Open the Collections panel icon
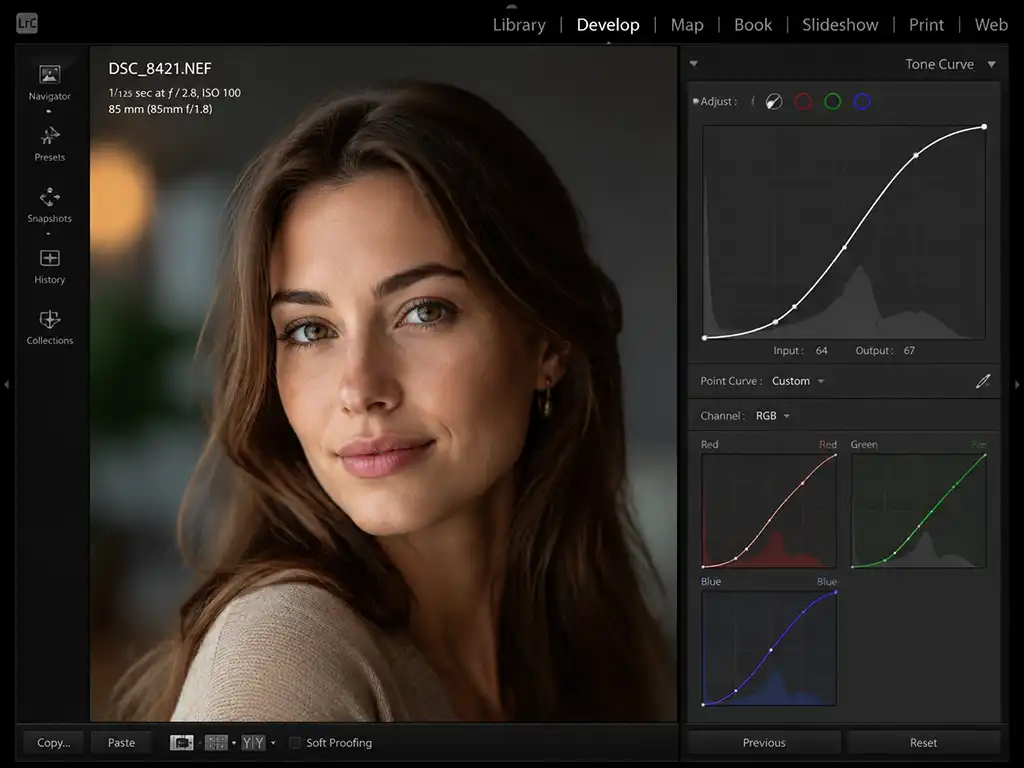1024x768 pixels. coord(50,319)
